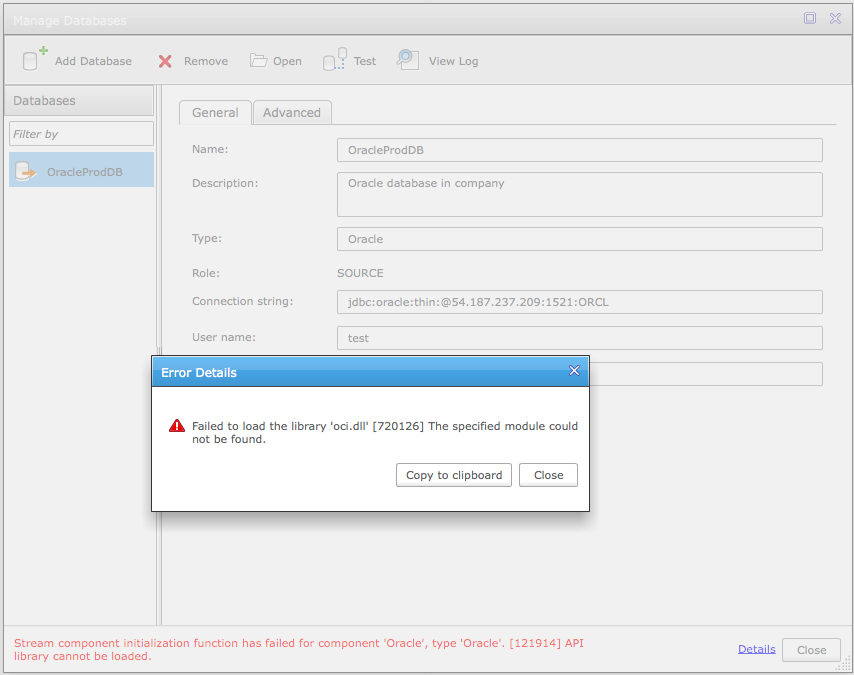Click the Name: label
Image resolution: width=854 pixels, height=675 pixels.
210,149
